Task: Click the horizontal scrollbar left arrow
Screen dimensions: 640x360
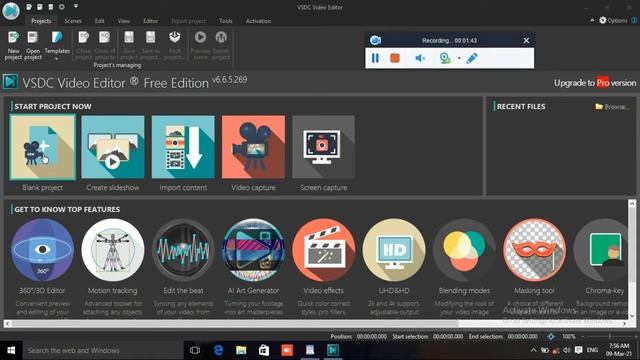Action: 8,324
